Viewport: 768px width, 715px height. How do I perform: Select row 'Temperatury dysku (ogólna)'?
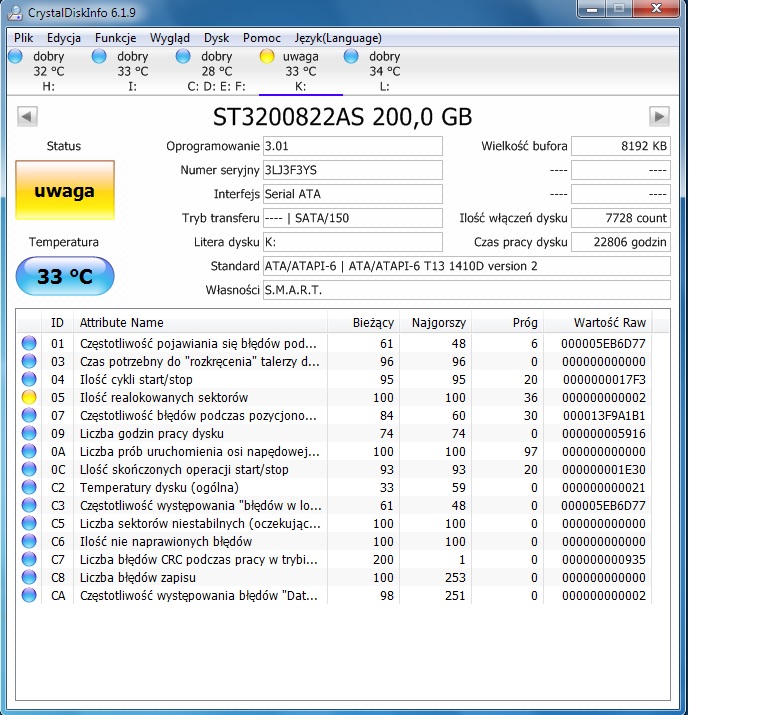tap(335, 487)
